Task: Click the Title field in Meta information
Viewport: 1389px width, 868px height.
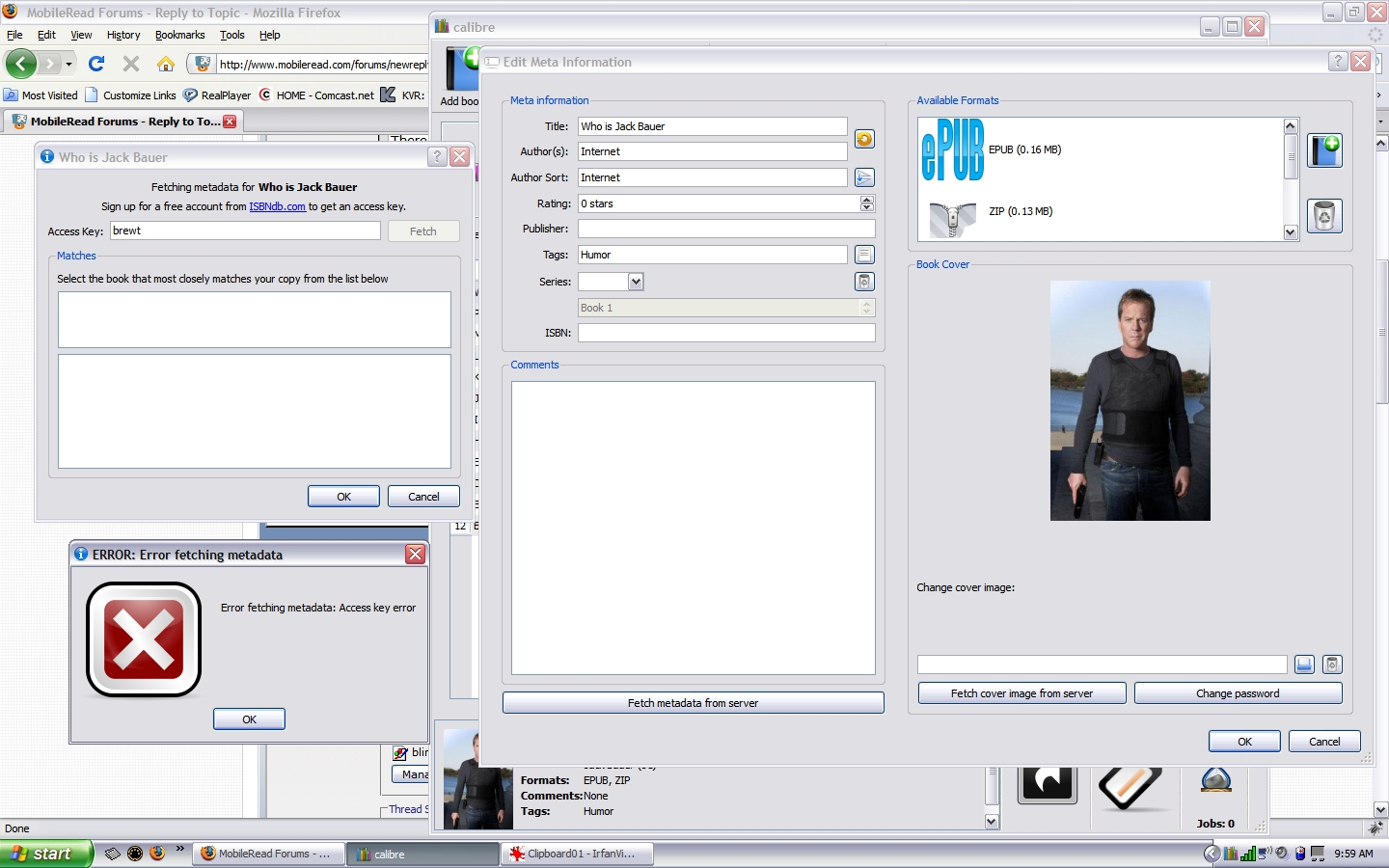Action: point(713,126)
